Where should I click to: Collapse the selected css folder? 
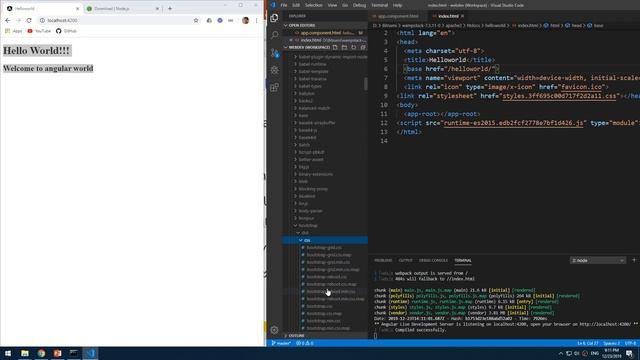click(x=325, y=240)
